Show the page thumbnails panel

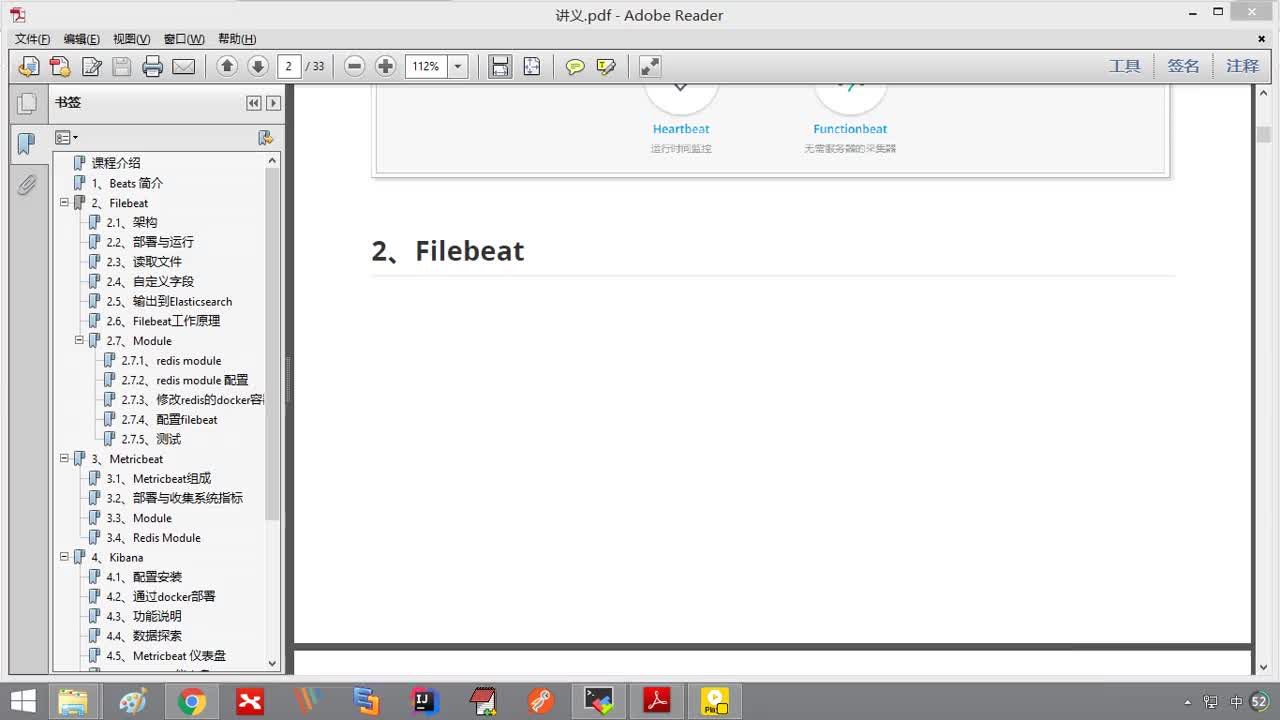pyautogui.click(x=27, y=102)
